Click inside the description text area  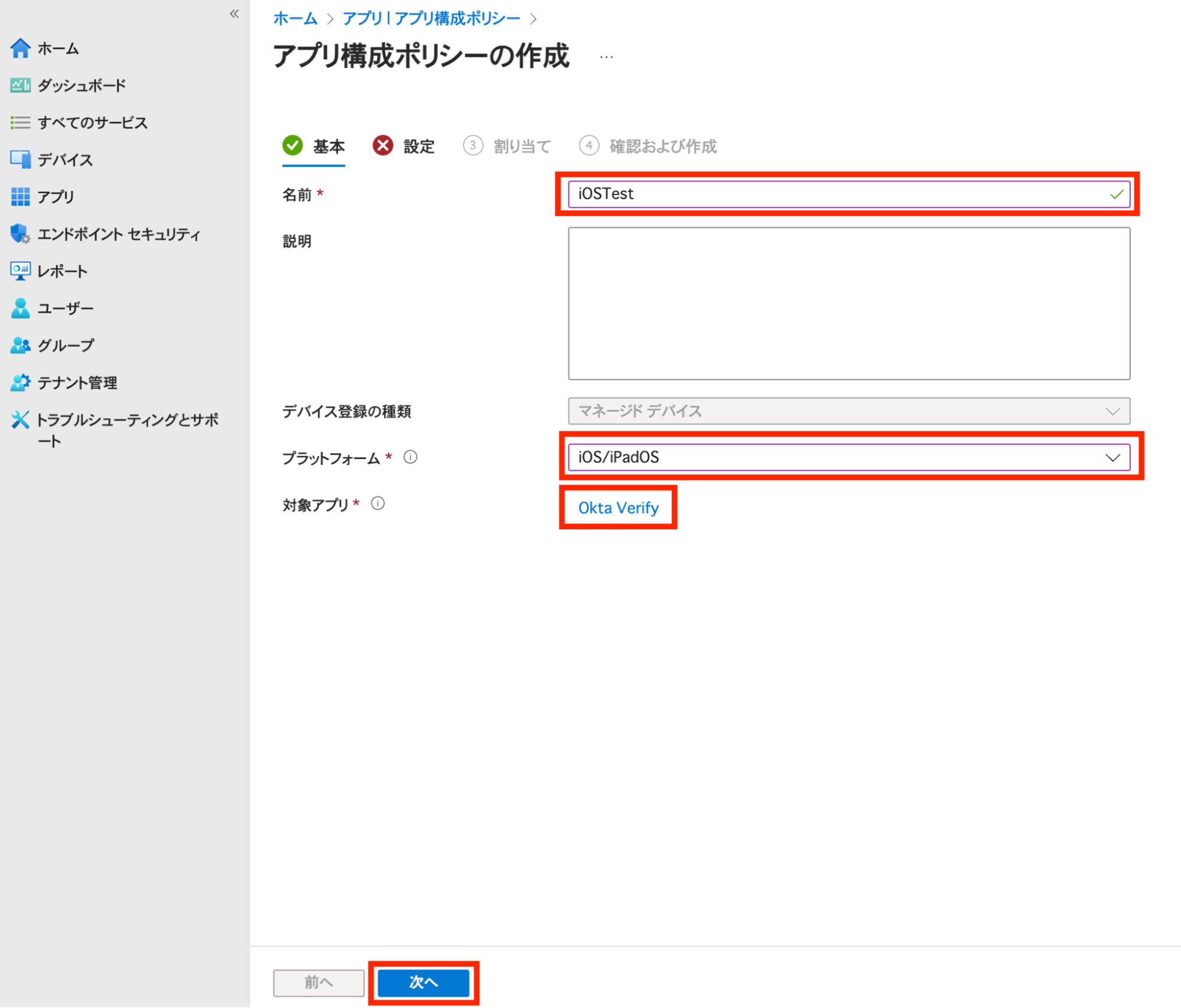point(848,303)
